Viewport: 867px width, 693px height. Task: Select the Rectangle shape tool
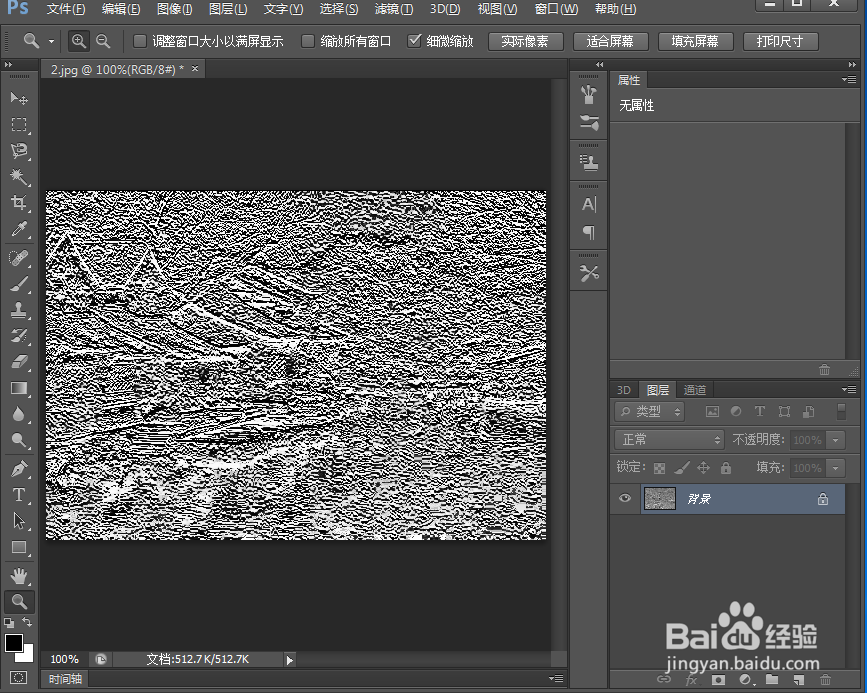[x=19, y=547]
